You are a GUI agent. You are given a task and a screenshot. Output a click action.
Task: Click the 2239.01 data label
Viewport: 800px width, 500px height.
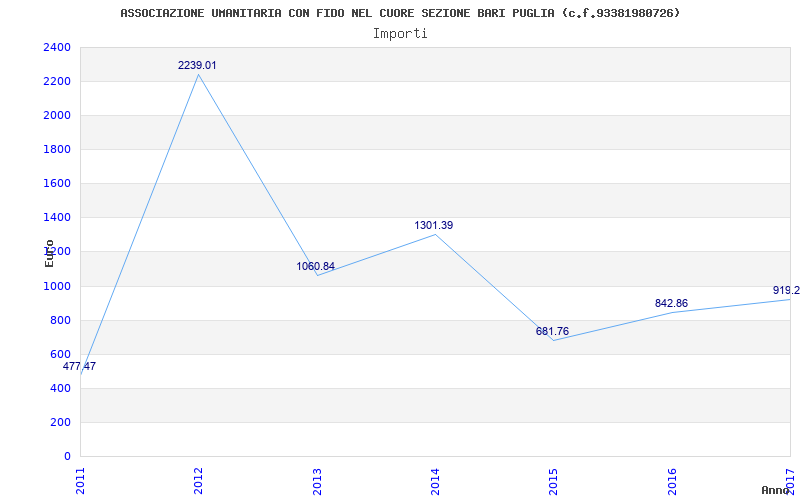pyautogui.click(x=197, y=65)
